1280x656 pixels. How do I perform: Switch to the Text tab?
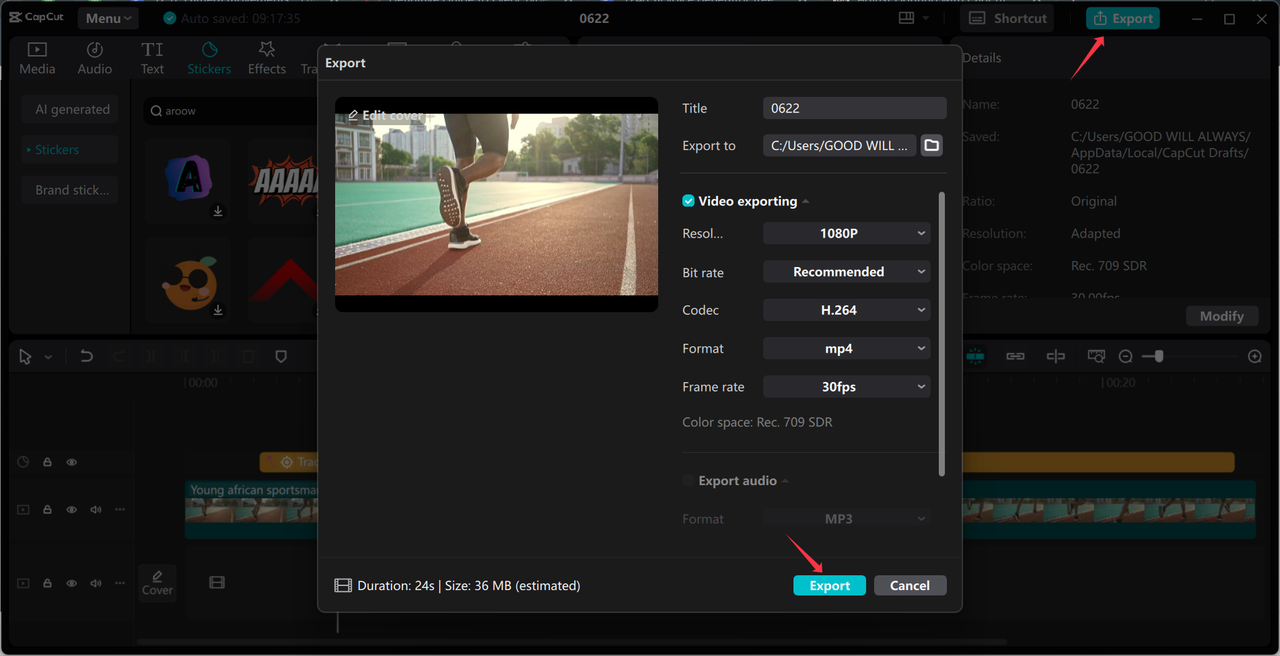click(152, 58)
